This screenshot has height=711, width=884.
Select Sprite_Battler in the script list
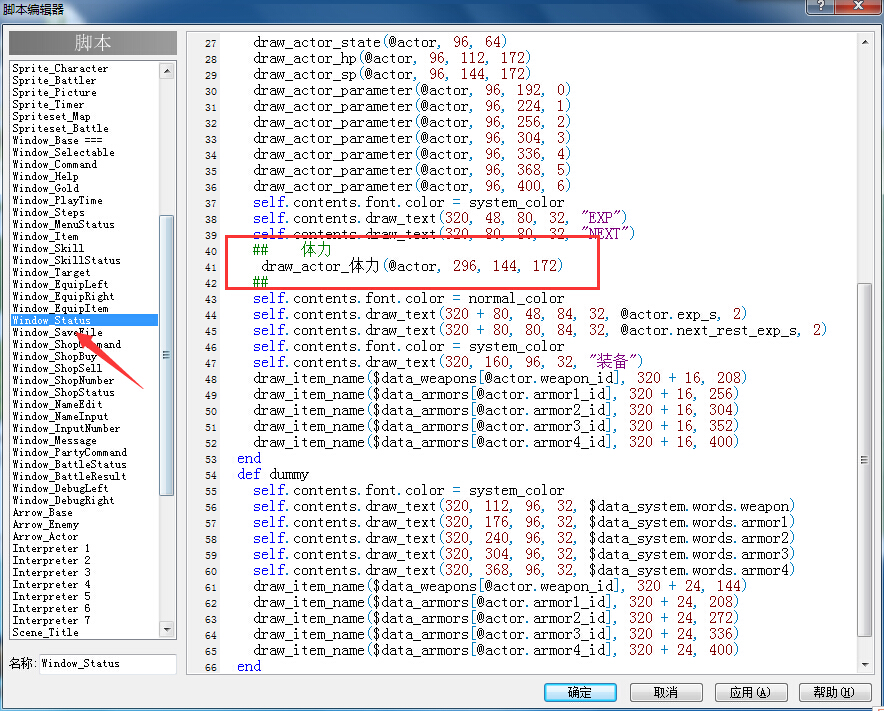tap(54, 80)
